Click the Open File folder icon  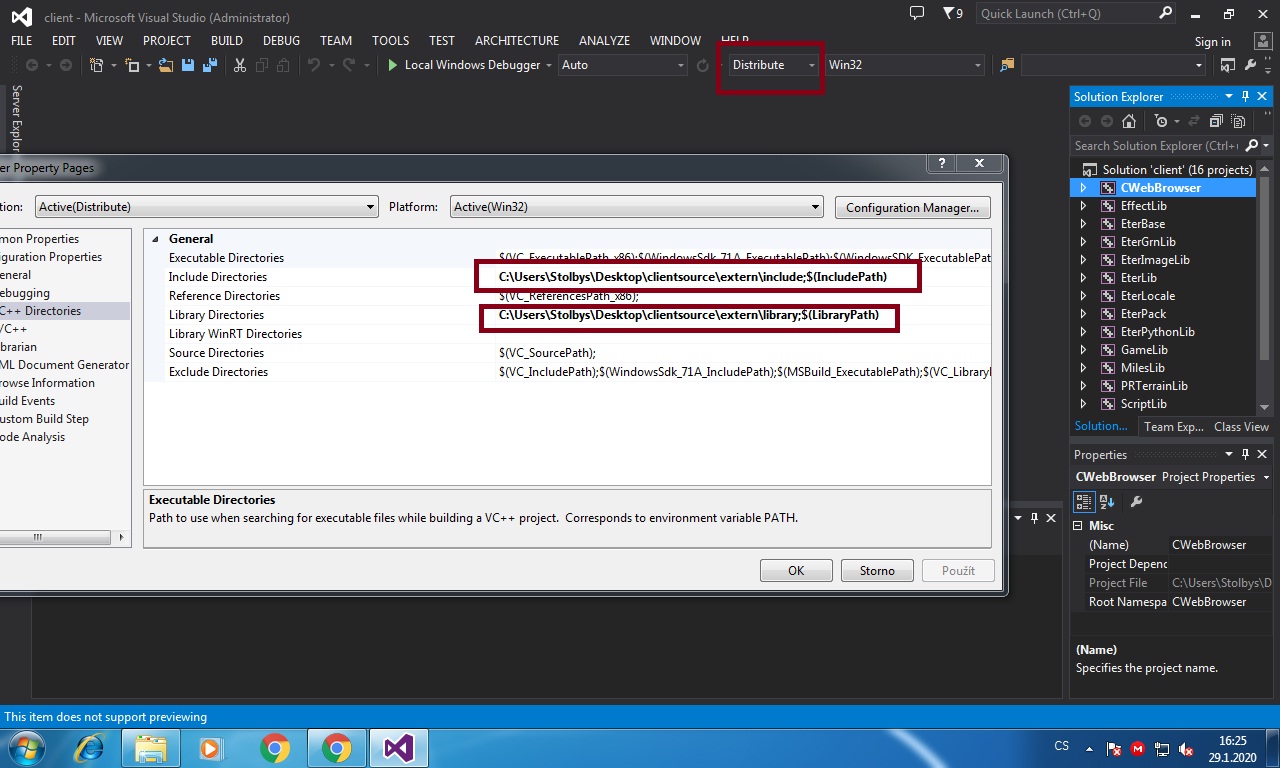pyautogui.click(x=167, y=65)
